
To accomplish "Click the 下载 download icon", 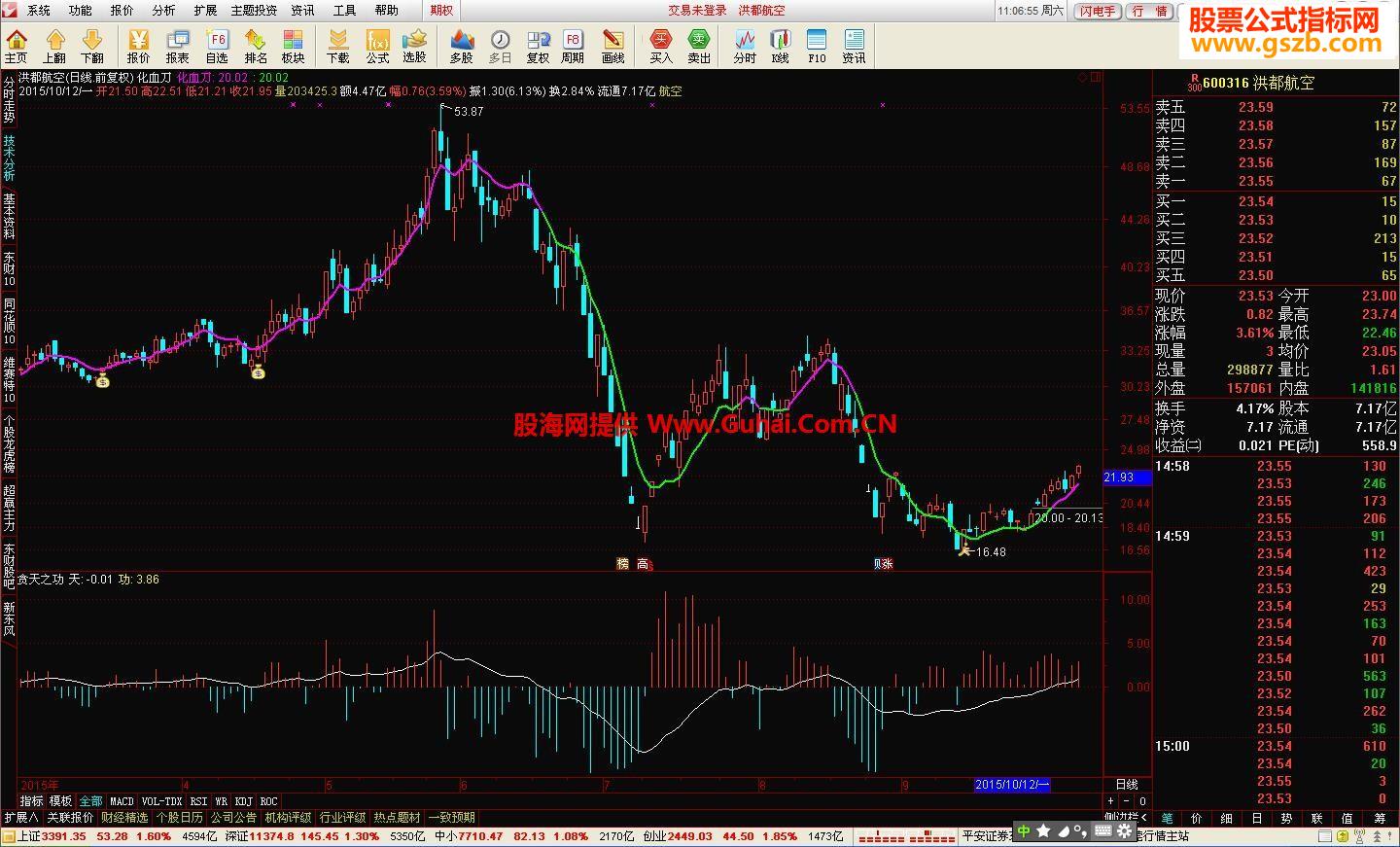I will pyautogui.click(x=338, y=45).
